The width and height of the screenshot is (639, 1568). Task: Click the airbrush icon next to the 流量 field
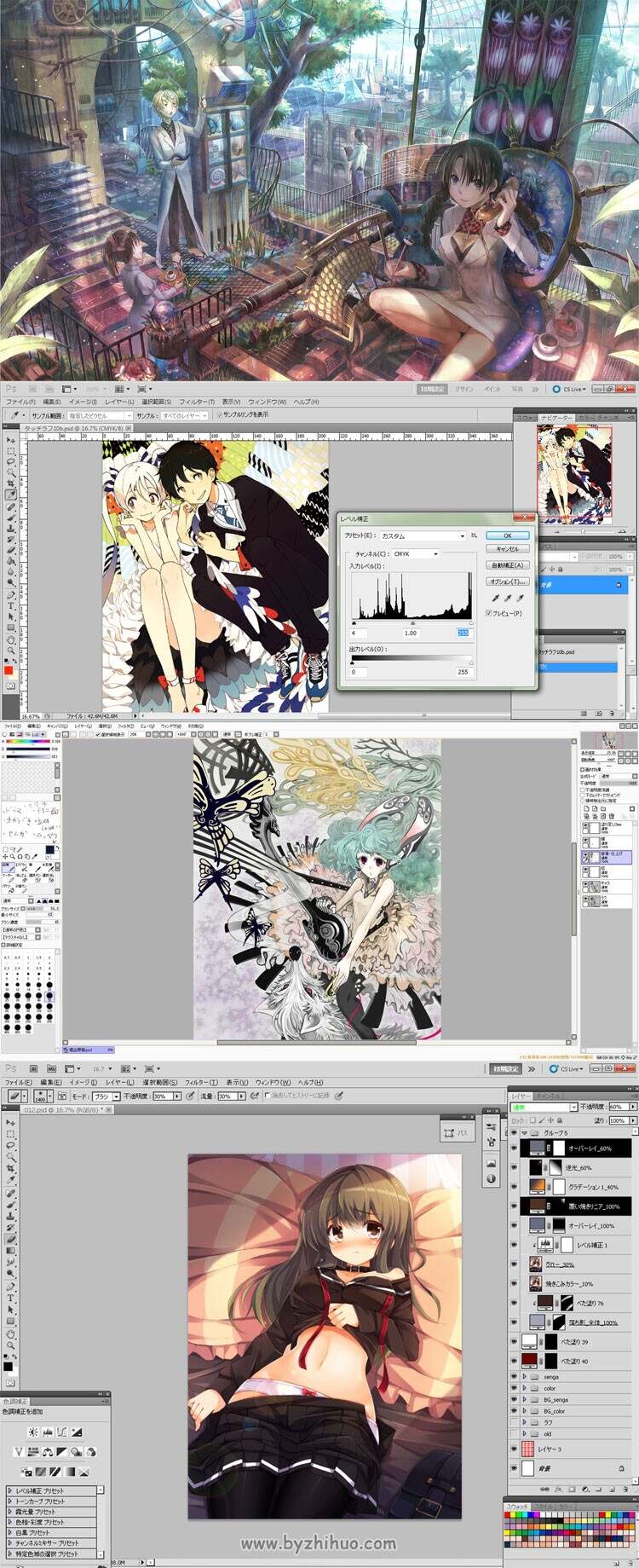click(x=254, y=1096)
